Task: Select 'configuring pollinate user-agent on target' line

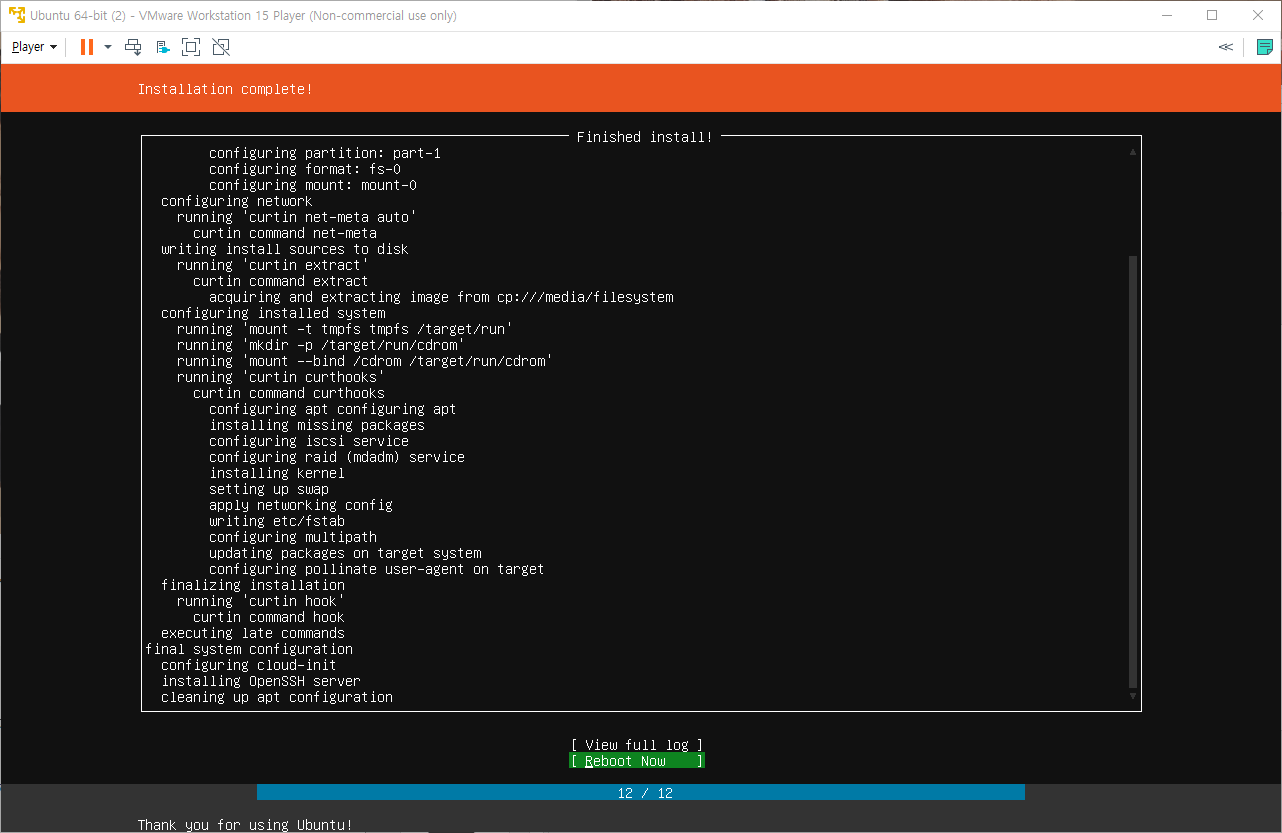Action: tap(377, 569)
